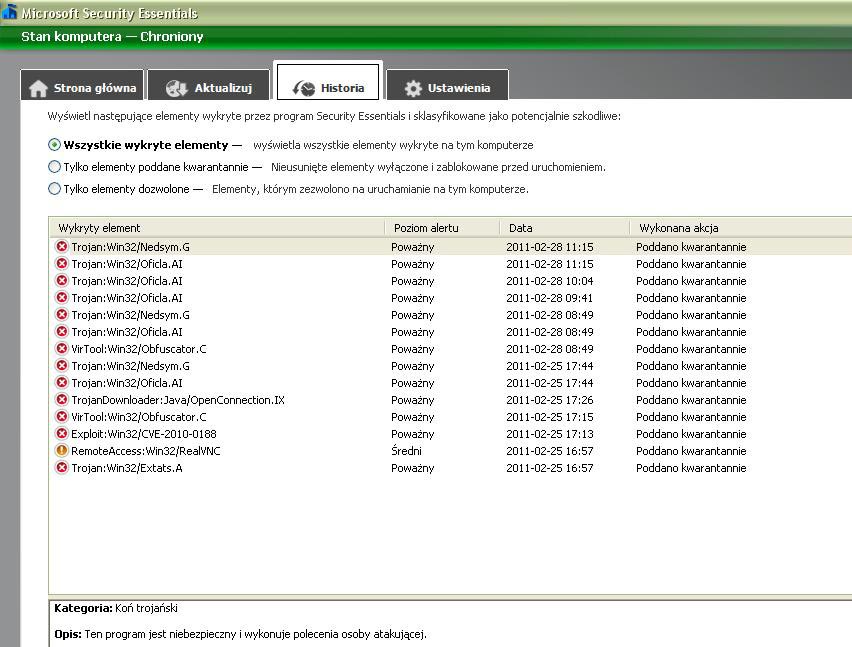
Task: Select the 'Exploit:Win32/CVE-2010-0188' entry name
Action: (x=143, y=434)
